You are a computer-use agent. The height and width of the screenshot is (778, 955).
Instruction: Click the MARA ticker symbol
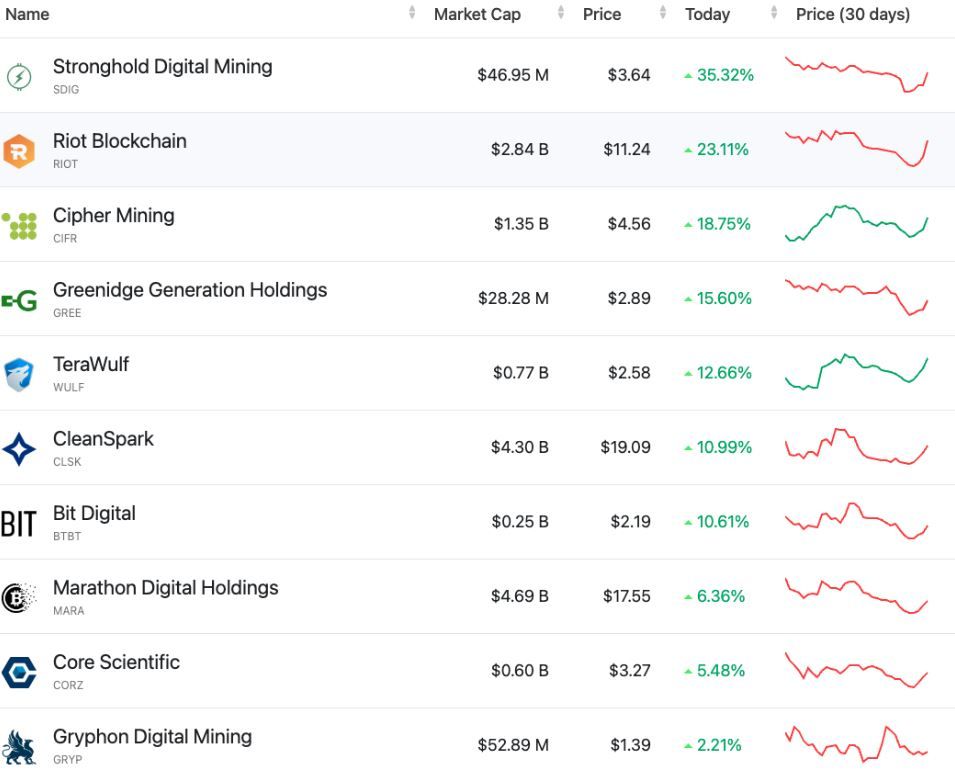[68, 610]
